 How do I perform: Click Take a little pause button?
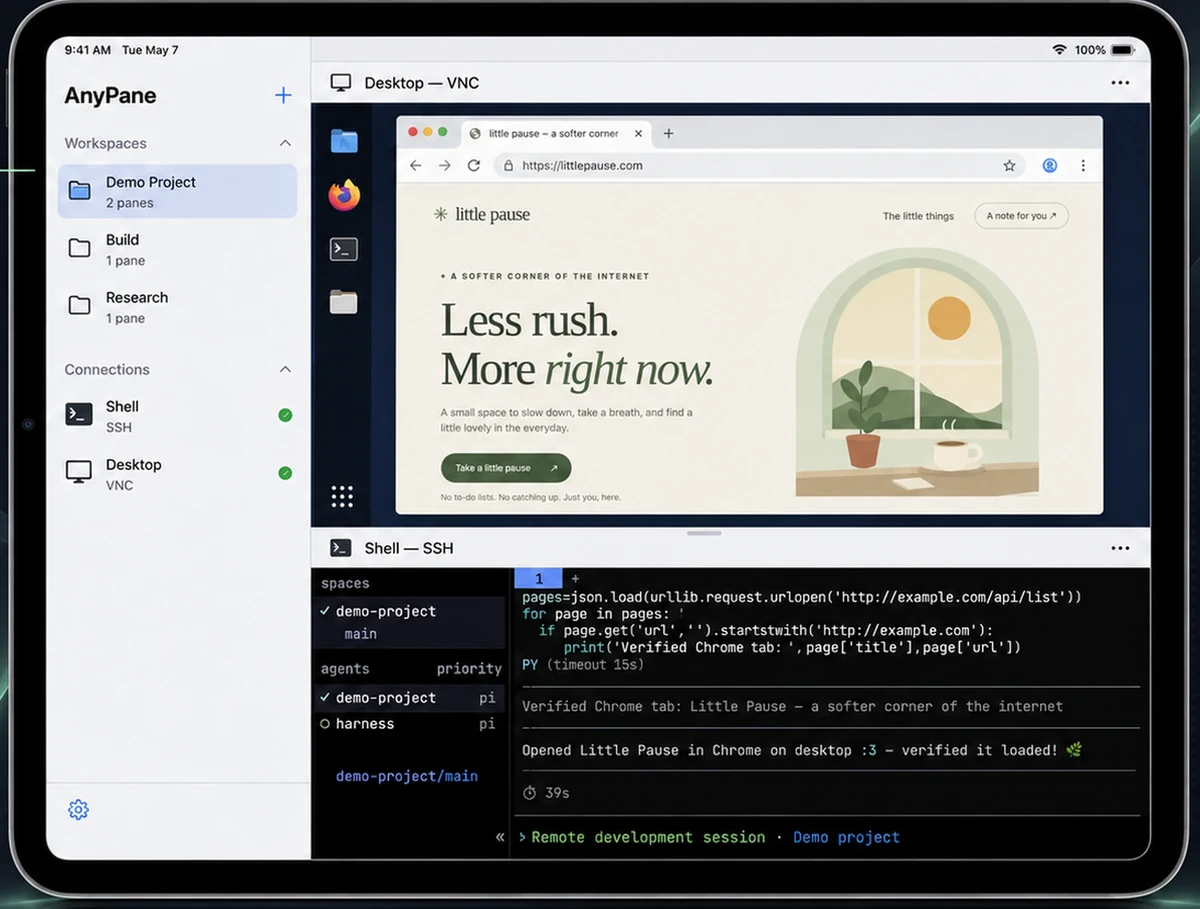click(x=506, y=468)
